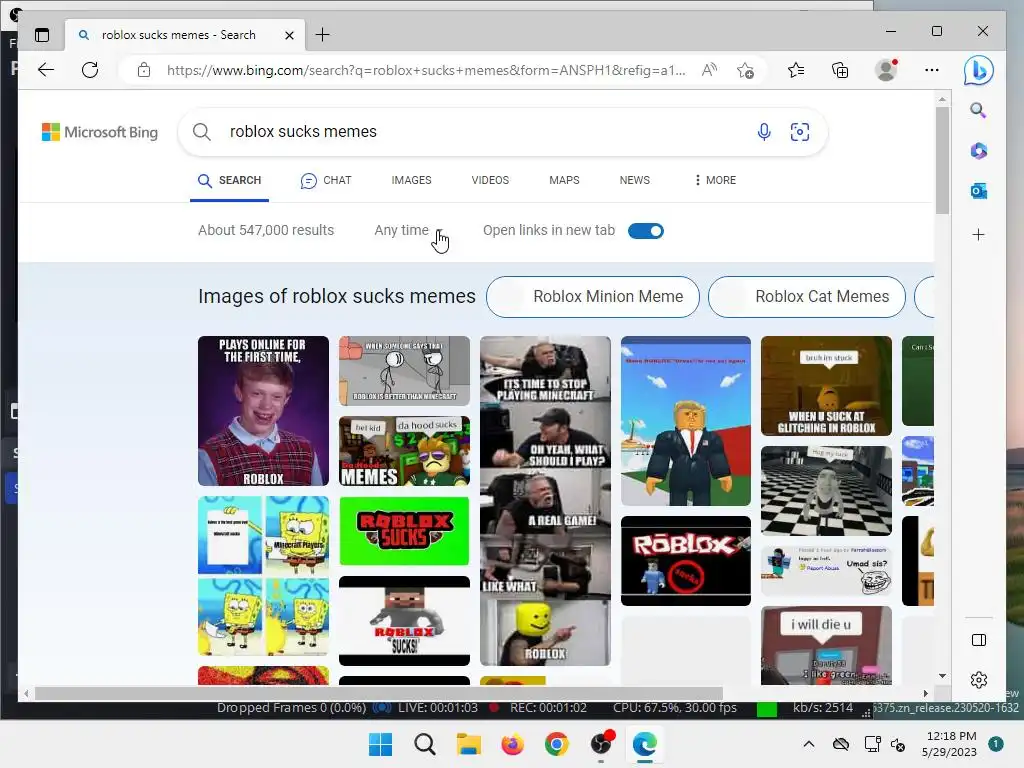Open Edge tab actions menu icon

click(x=42, y=35)
